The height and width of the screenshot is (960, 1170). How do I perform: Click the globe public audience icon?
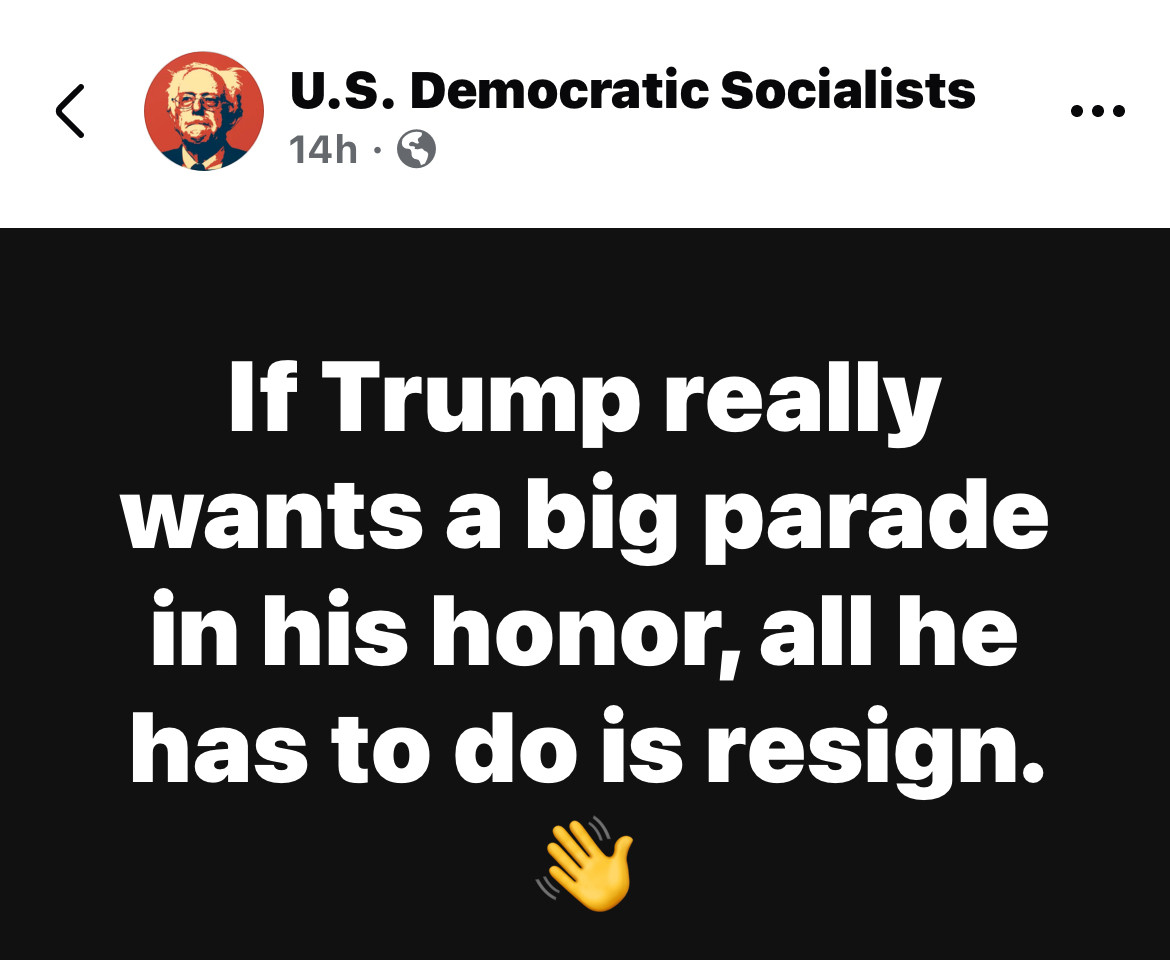coord(416,149)
